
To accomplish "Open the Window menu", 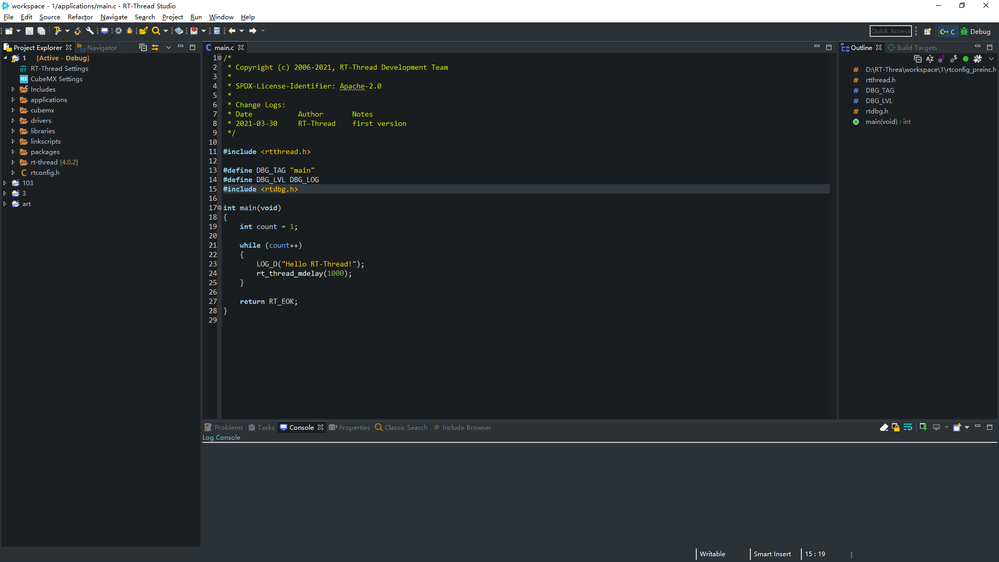I will [x=221, y=17].
